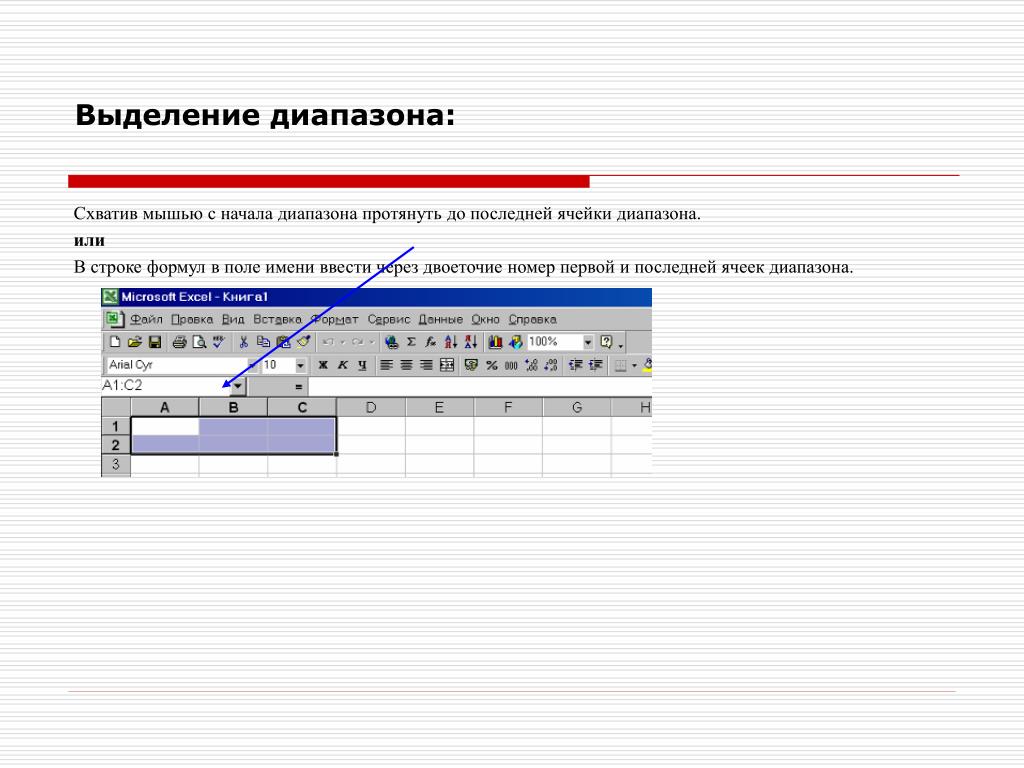1024x768 pixels.
Task: Click the Open file folder icon
Action: 135,342
